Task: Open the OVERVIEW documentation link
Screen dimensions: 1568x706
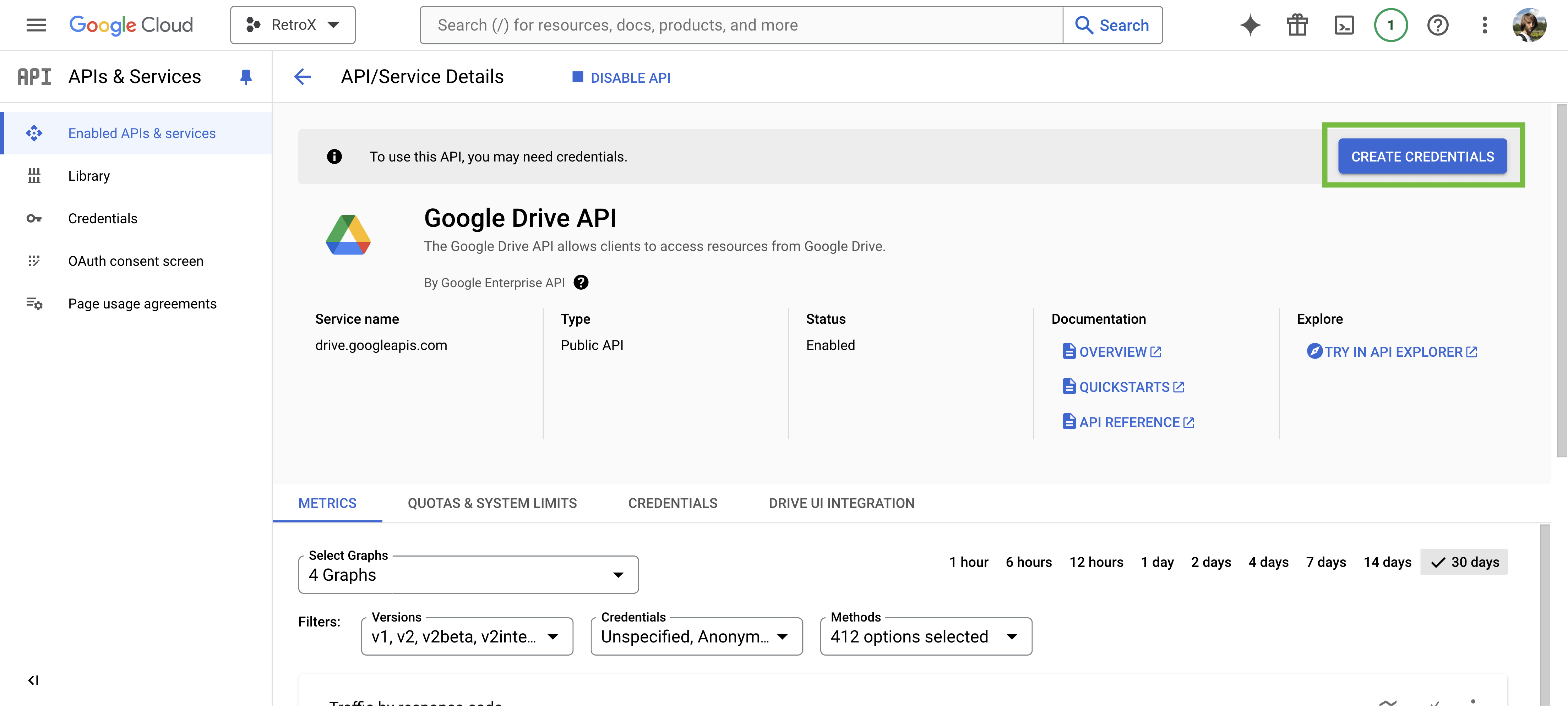Action: point(1112,352)
